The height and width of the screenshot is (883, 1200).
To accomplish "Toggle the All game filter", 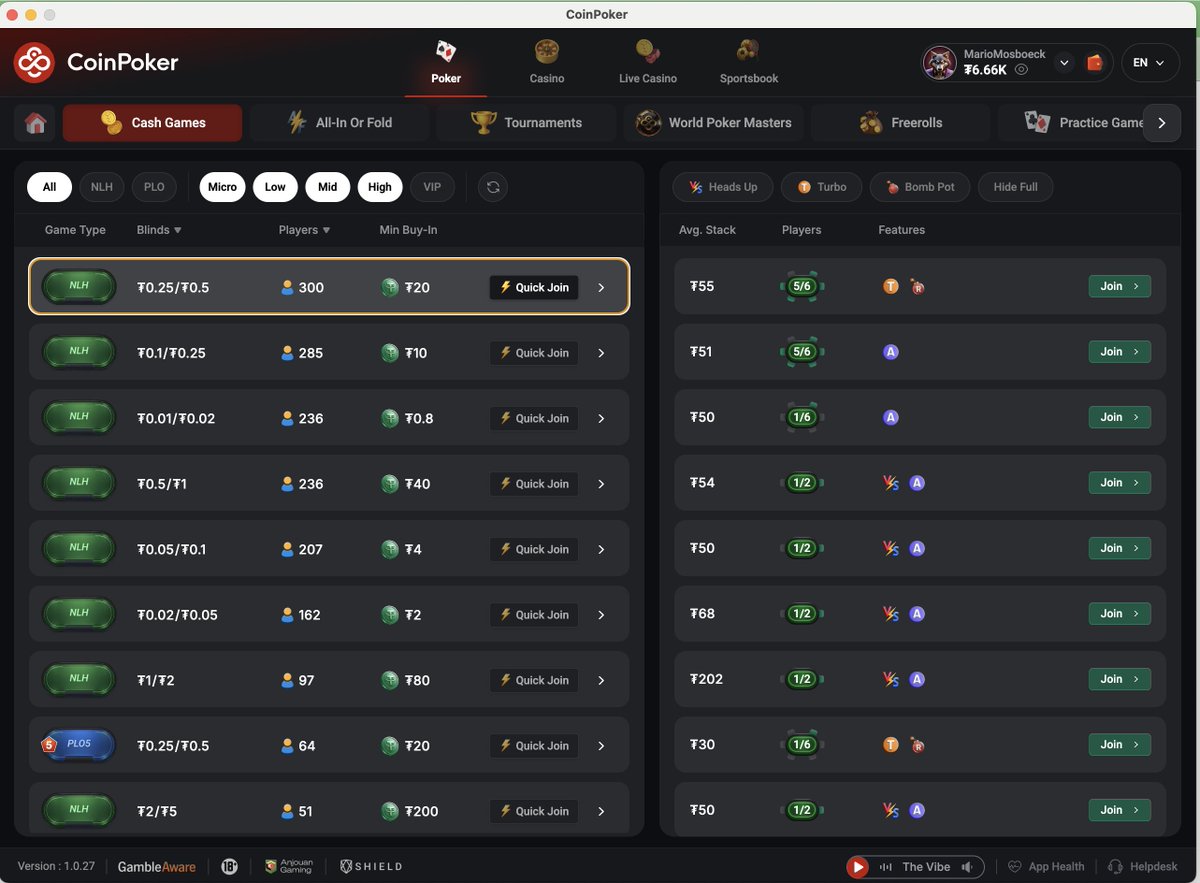I will click(49, 187).
